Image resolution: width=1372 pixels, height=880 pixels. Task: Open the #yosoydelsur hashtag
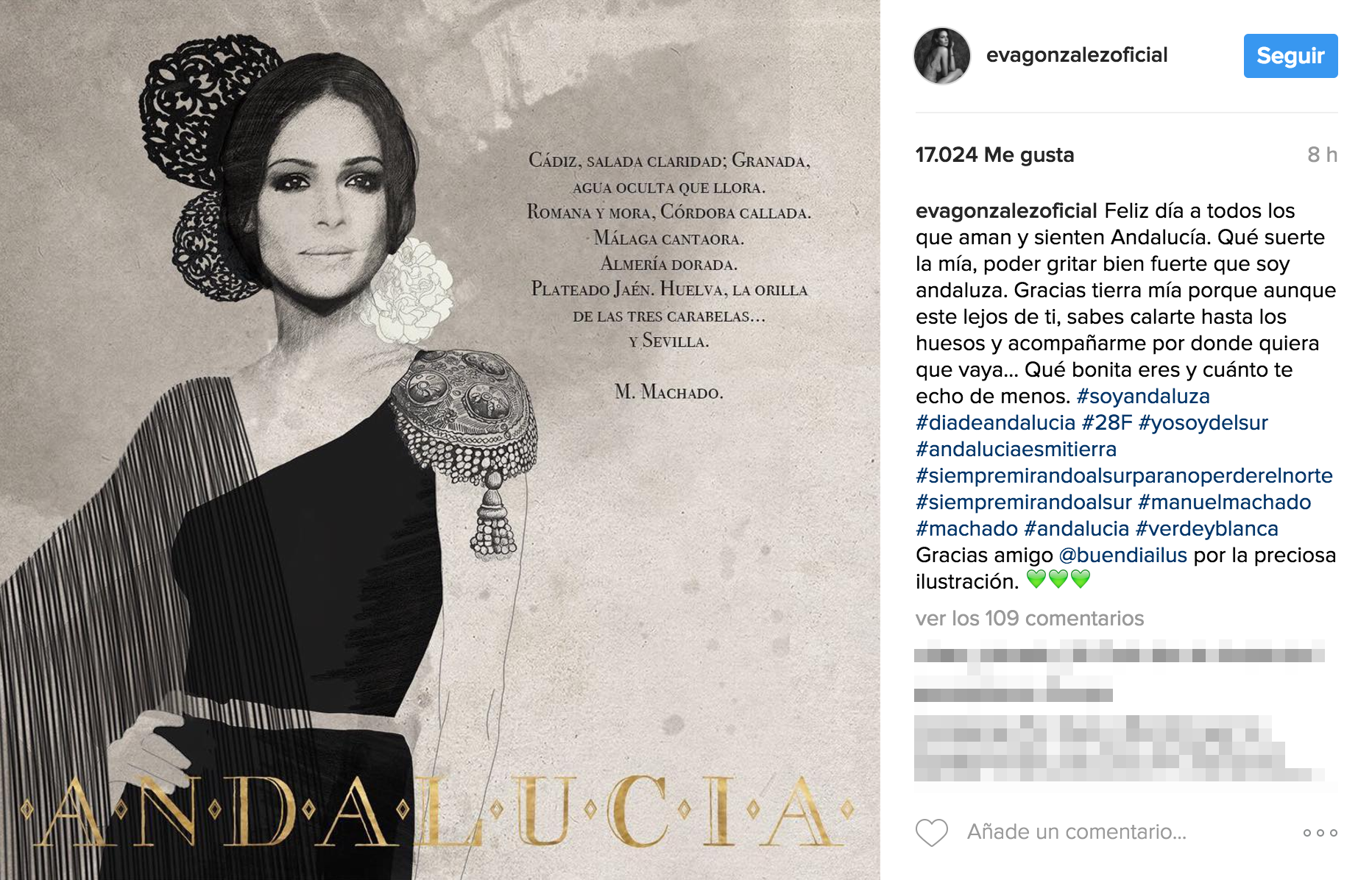1203,423
